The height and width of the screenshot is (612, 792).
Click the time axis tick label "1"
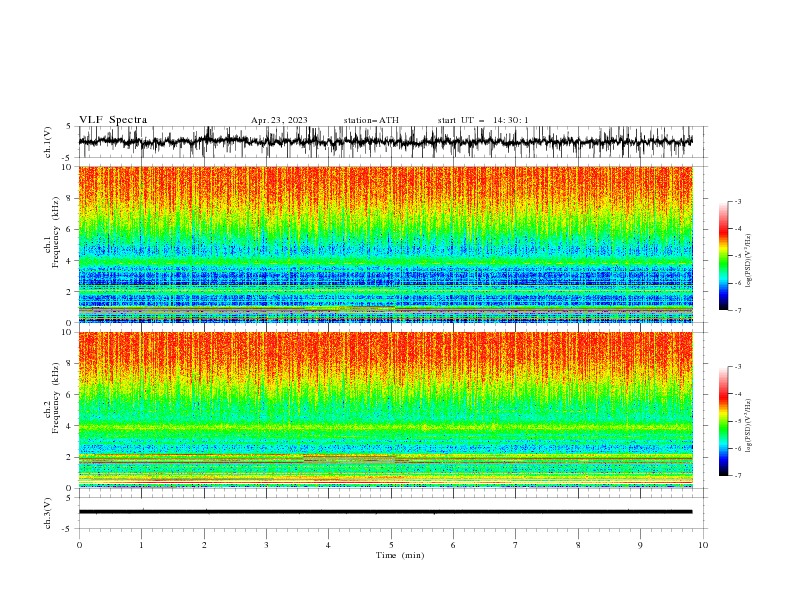click(x=141, y=545)
